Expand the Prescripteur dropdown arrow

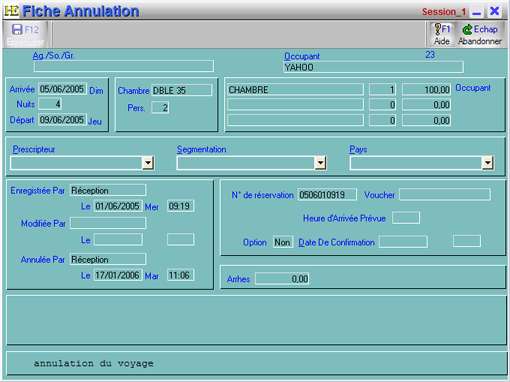[x=148, y=163]
